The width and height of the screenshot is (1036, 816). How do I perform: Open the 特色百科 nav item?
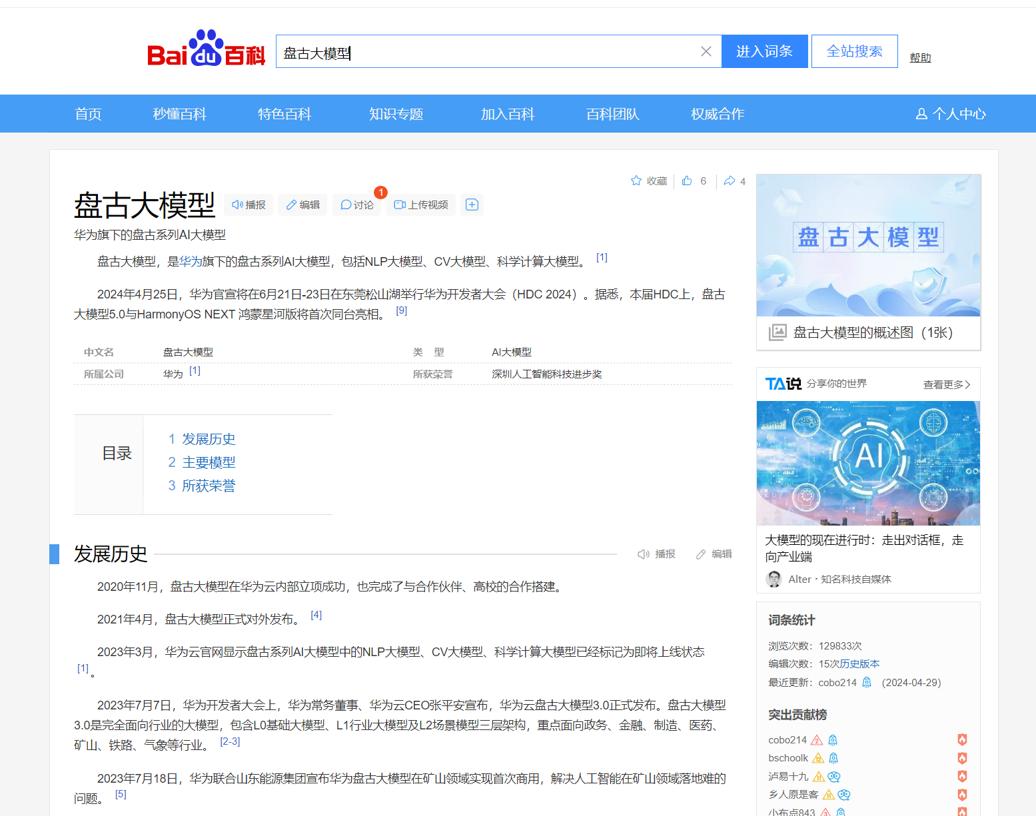(x=285, y=114)
